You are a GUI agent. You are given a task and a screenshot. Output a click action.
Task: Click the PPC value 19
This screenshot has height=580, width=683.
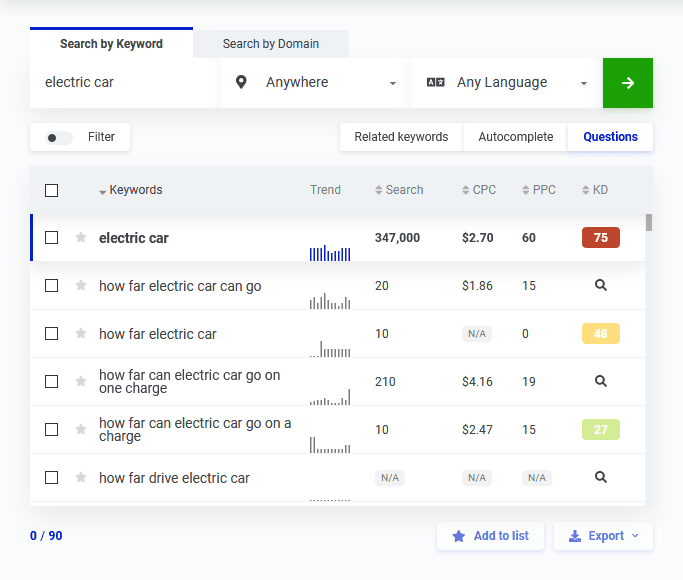pos(529,382)
